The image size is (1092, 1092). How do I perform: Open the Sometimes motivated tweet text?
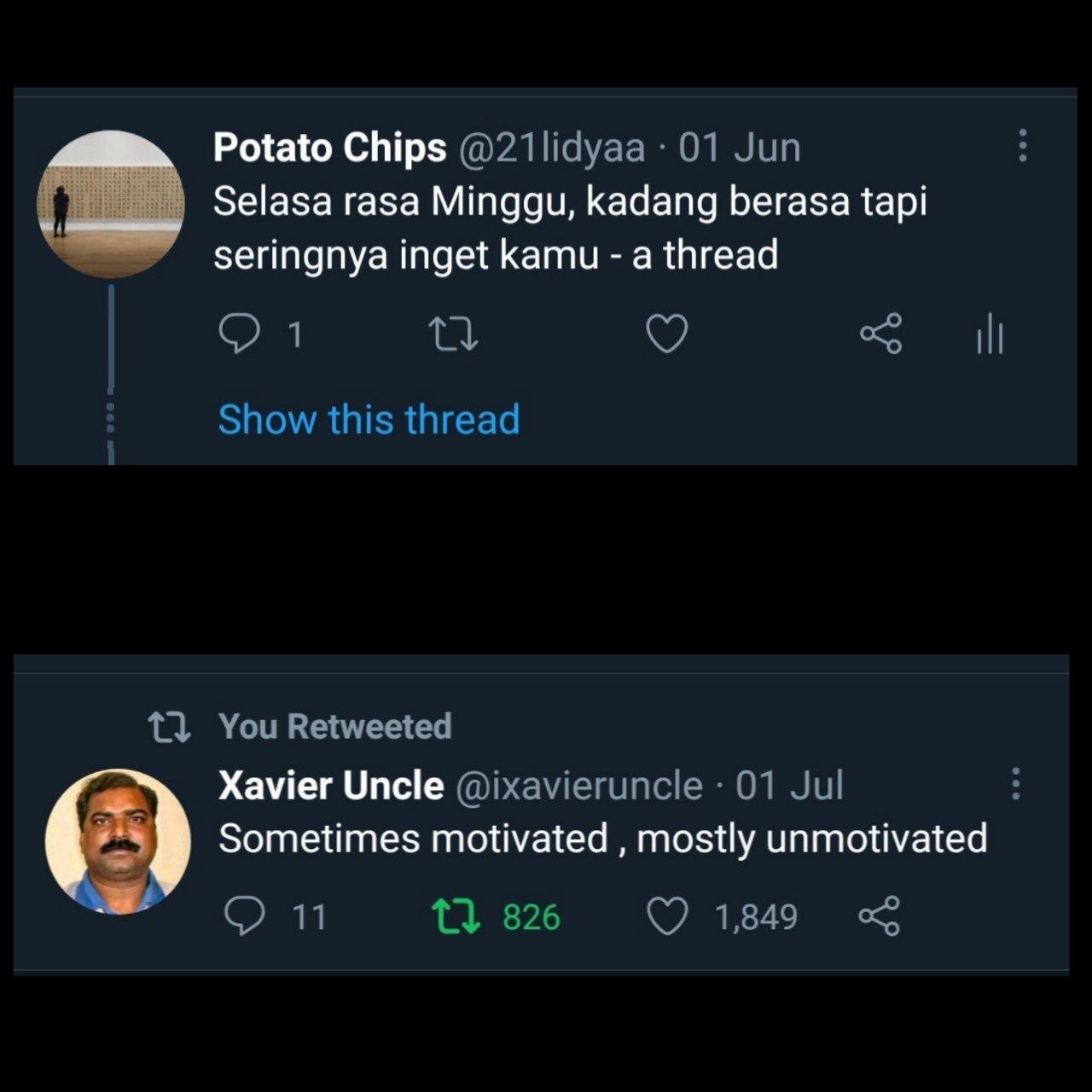(x=603, y=839)
